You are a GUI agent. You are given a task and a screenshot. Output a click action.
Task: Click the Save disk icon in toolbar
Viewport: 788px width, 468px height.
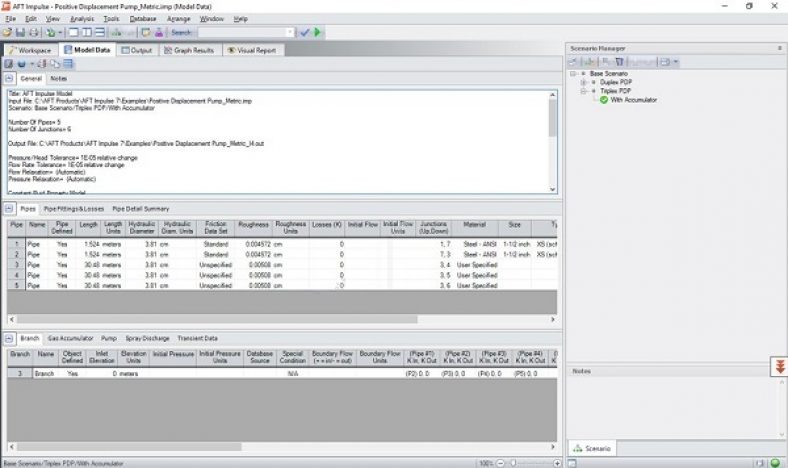(x=19, y=32)
